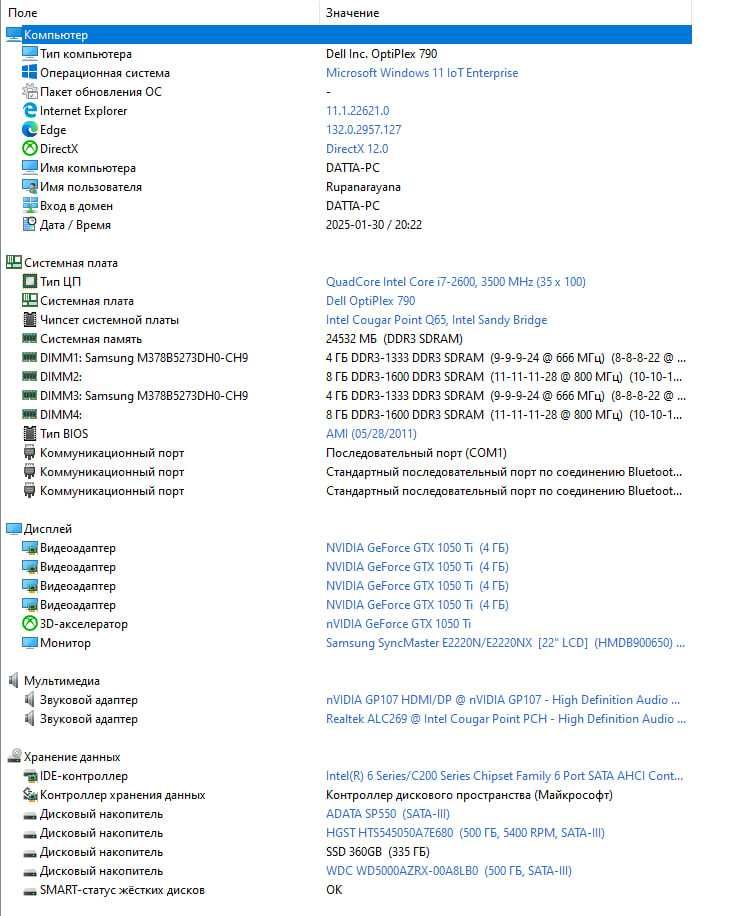The width and height of the screenshot is (754, 916).
Task: Click the SMART-статус жёстких дисков icon
Action: tap(29, 891)
